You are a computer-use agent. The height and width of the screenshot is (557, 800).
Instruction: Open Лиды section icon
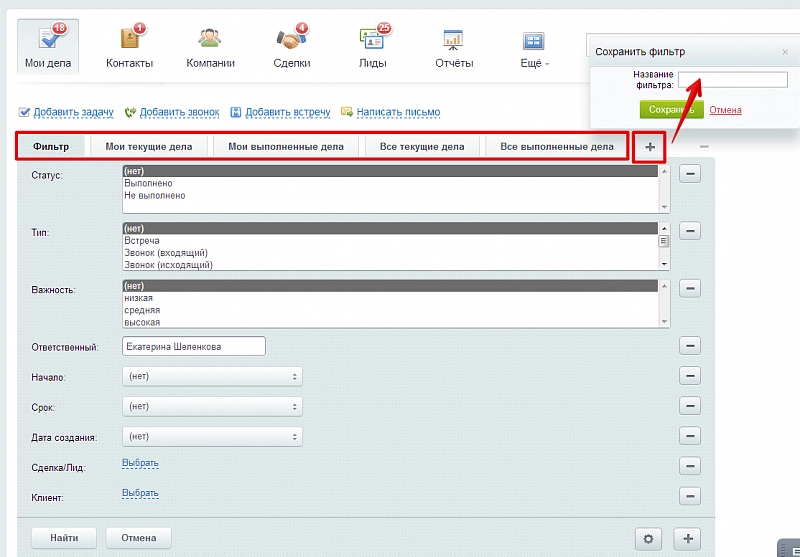(373, 41)
